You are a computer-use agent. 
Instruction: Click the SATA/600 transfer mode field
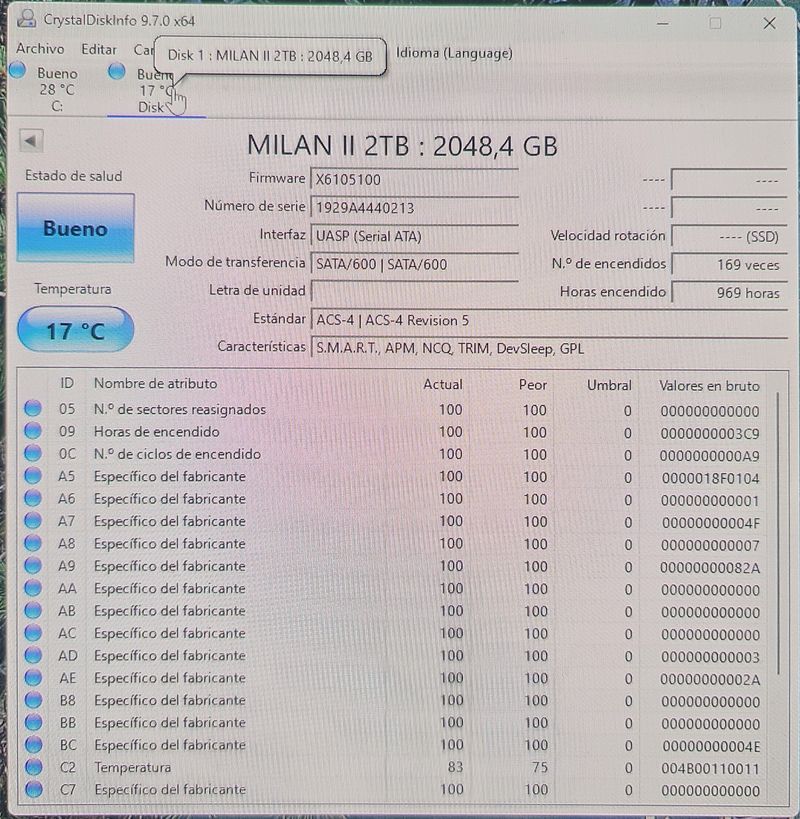(x=414, y=264)
